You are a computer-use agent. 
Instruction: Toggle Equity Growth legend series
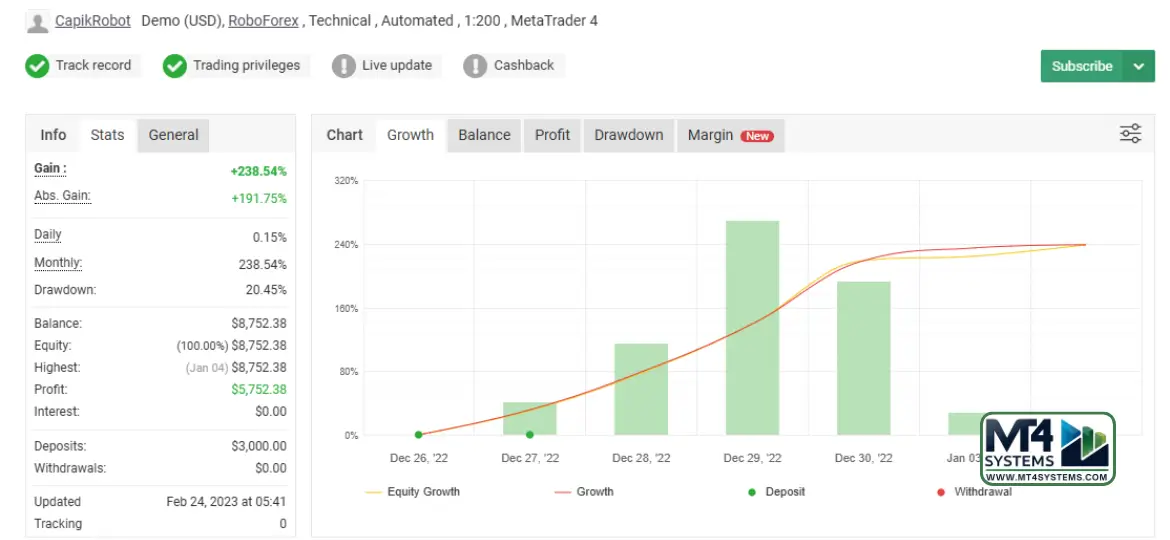(412, 492)
